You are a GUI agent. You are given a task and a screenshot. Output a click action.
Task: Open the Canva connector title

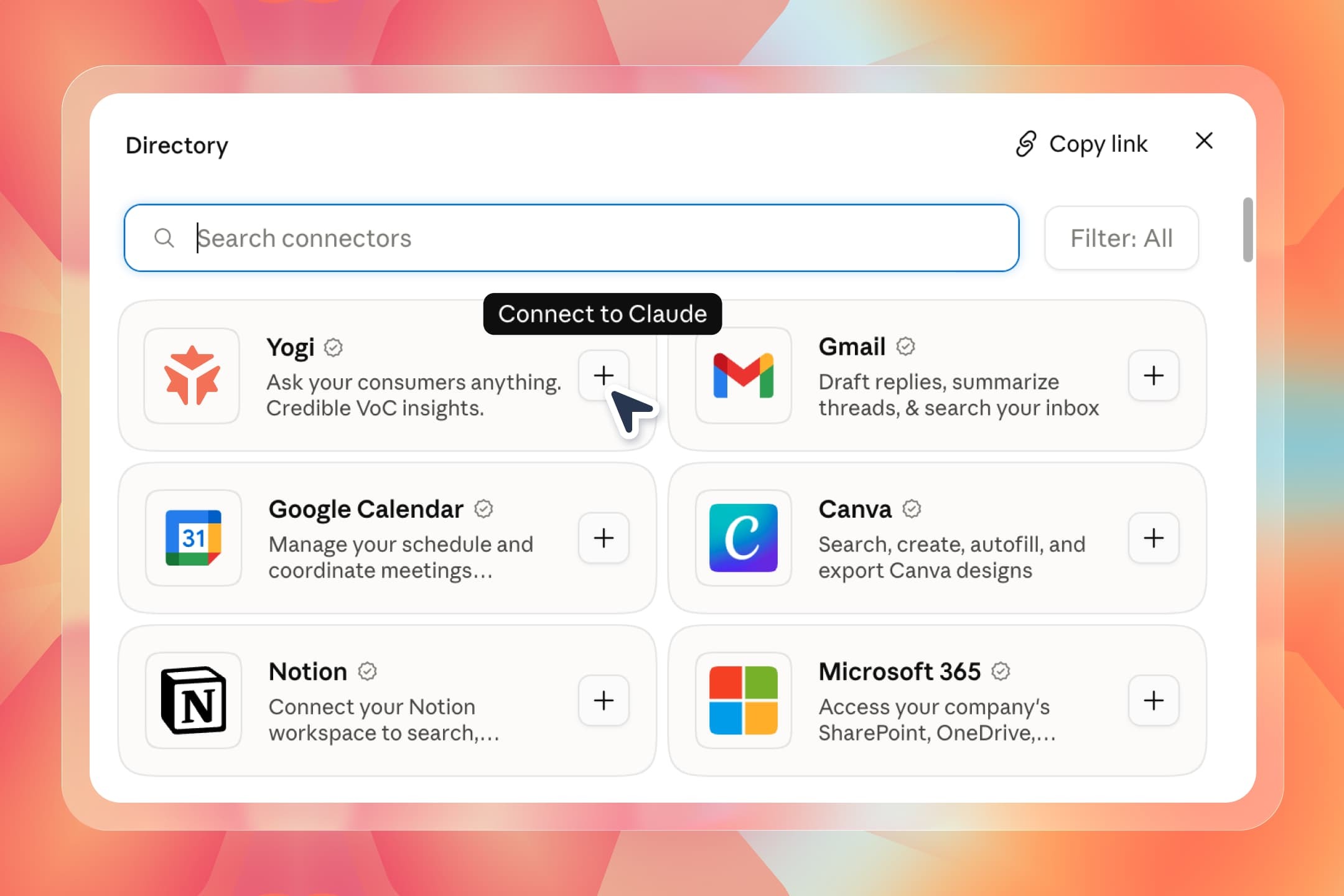855,509
